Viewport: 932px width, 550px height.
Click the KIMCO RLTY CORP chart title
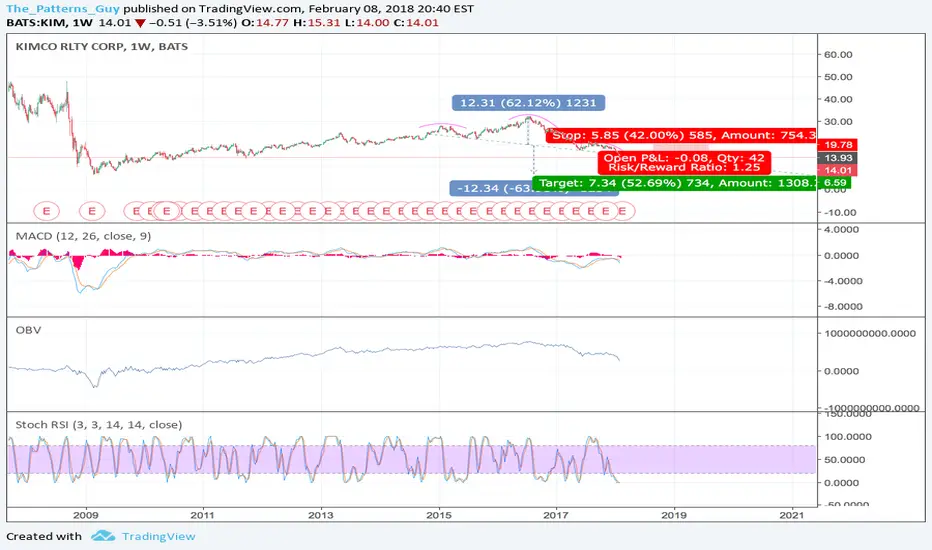point(102,46)
